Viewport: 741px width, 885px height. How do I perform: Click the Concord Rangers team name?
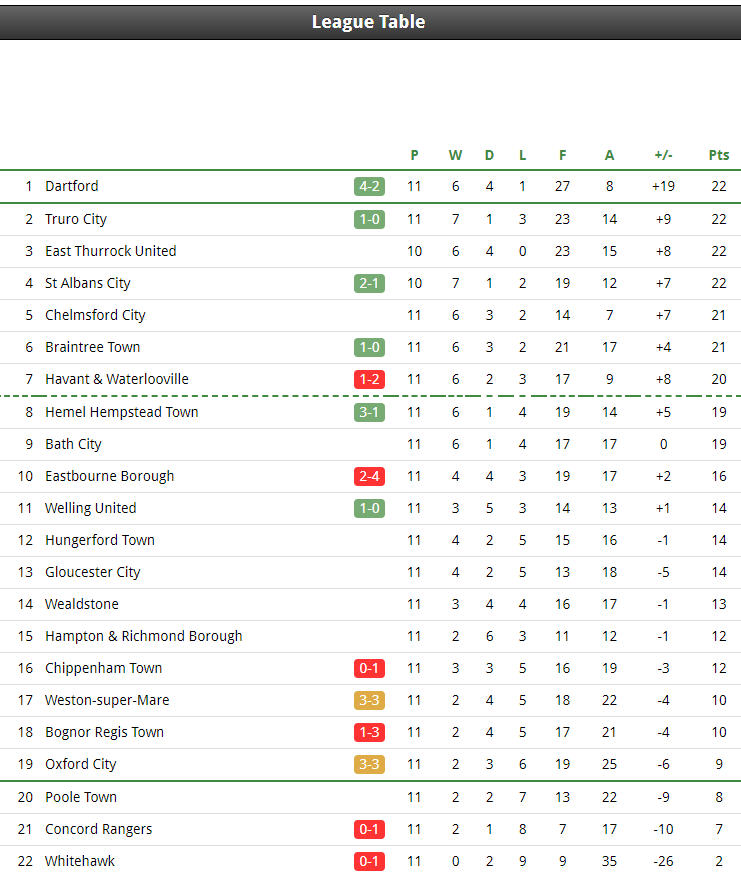[99, 829]
